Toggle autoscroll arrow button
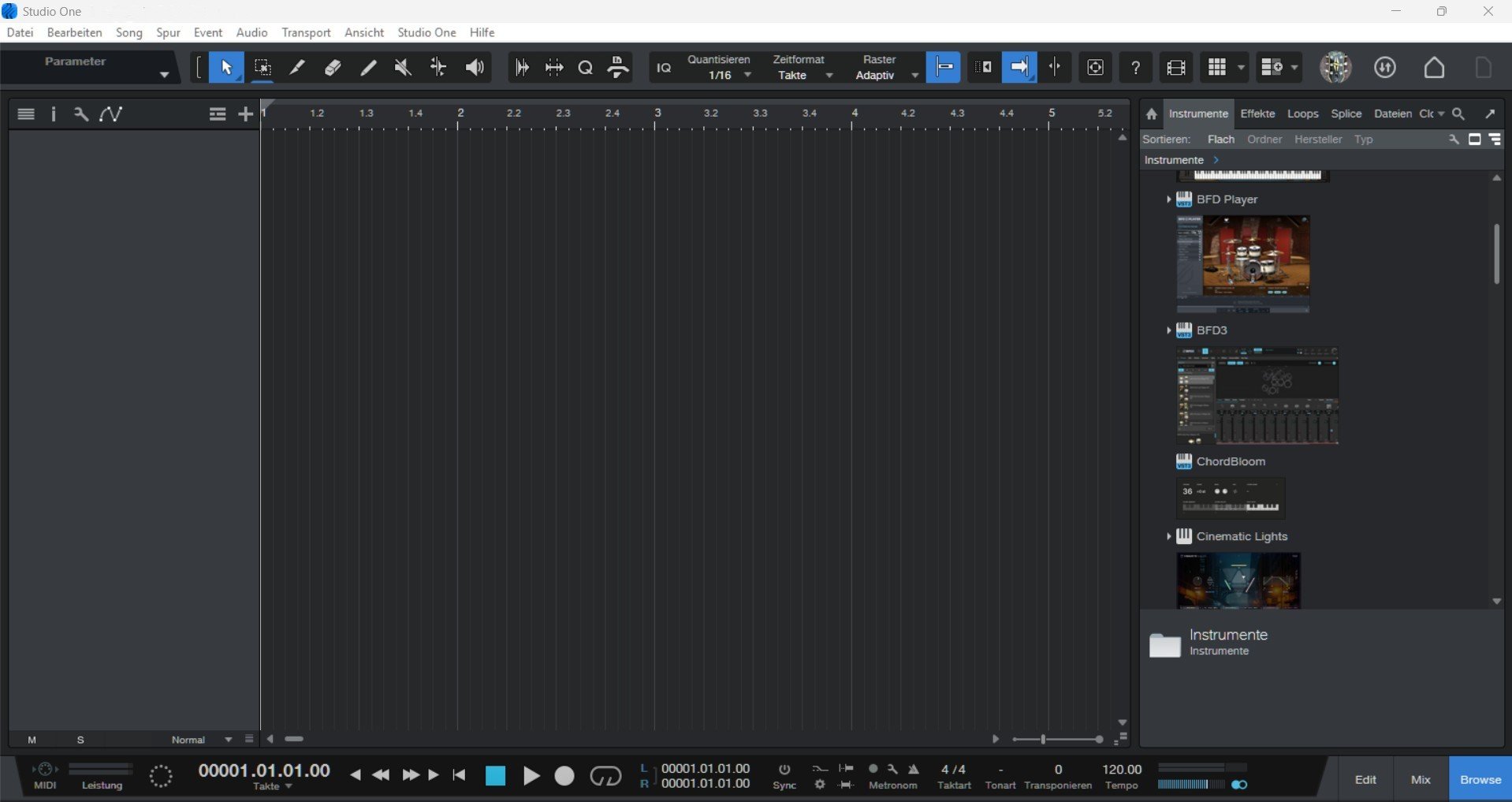The image size is (1512, 802). point(1019,68)
